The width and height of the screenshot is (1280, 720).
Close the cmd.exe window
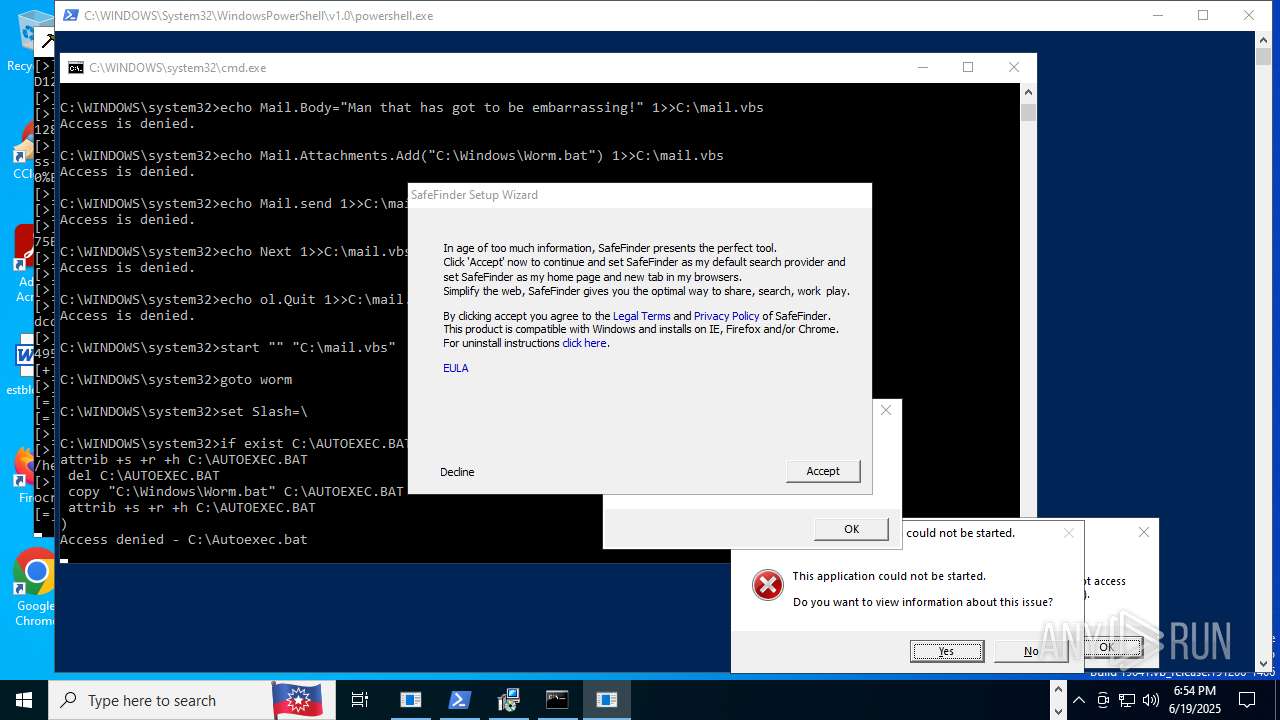1014,67
